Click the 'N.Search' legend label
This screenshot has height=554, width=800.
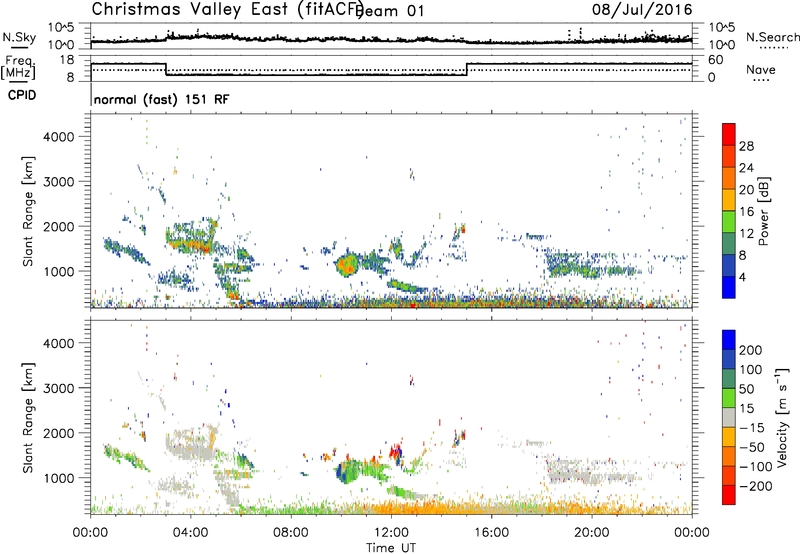click(773, 37)
